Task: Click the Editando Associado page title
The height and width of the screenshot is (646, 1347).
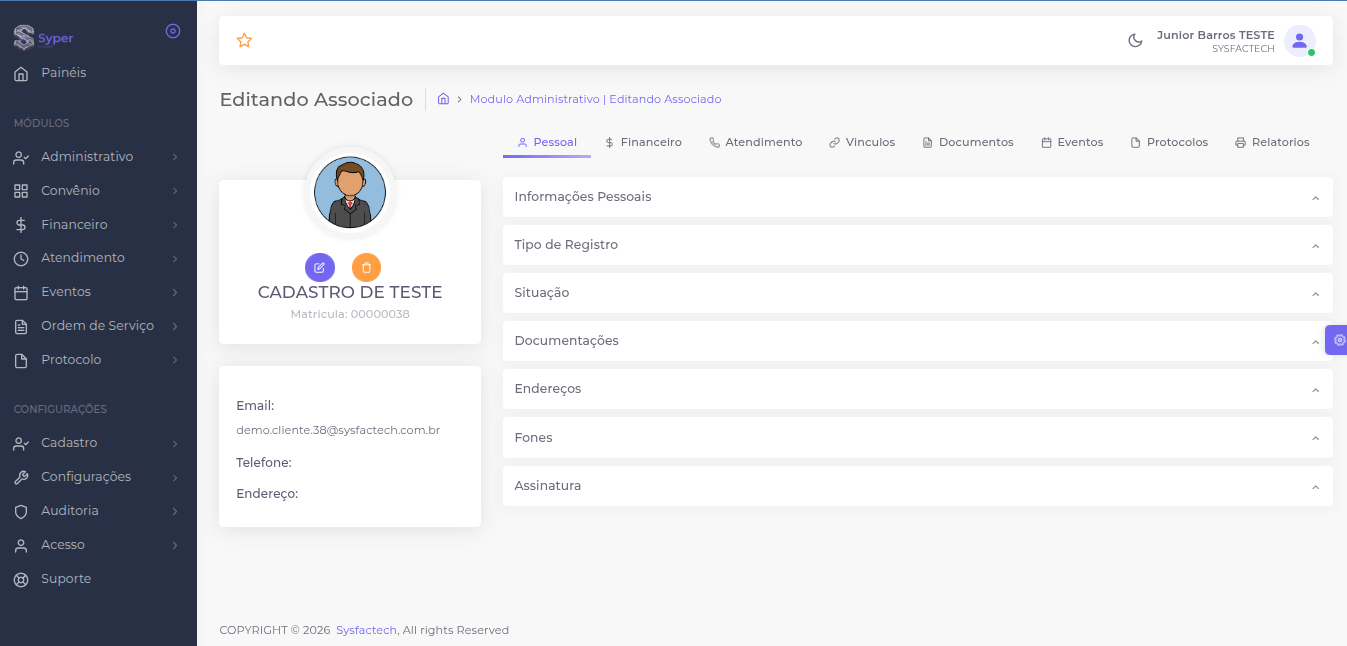Action: [316, 99]
